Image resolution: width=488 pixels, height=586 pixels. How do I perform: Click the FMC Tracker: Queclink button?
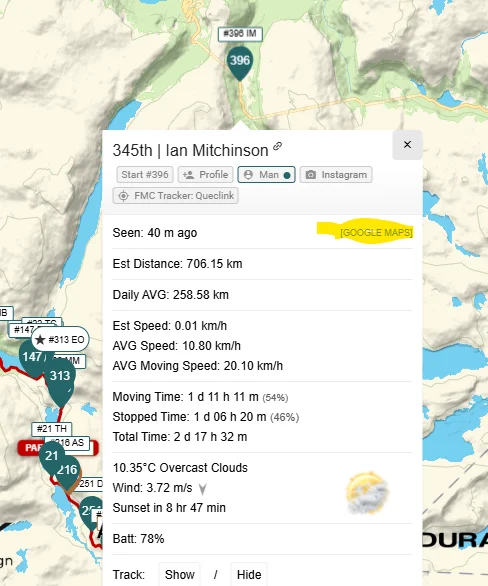point(176,195)
